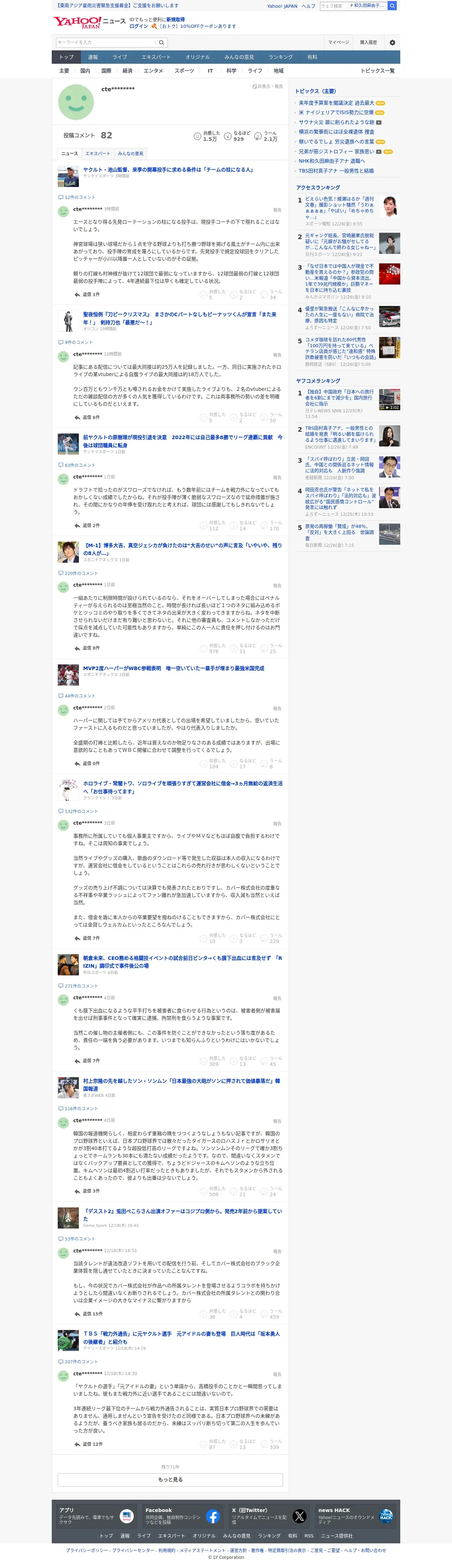Expand more comments with もっと見る
The image size is (452, 1568).
(170, 1480)
